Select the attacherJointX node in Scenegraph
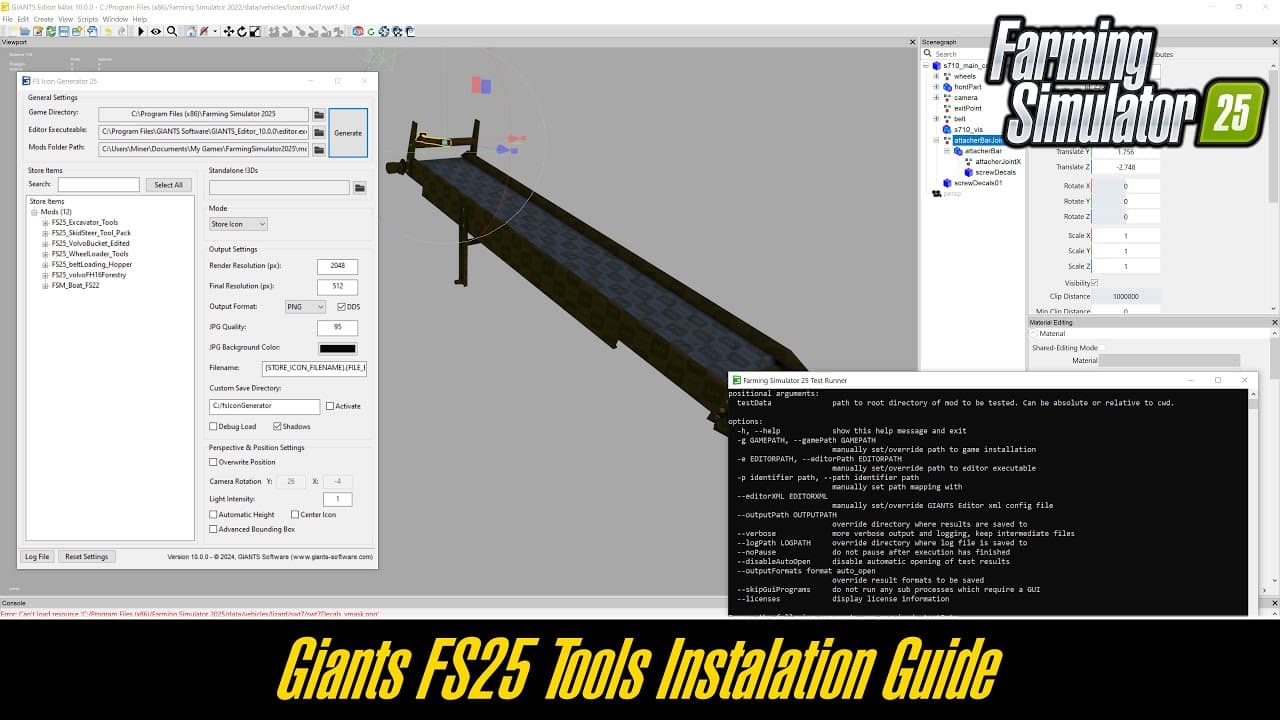This screenshot has width=1280, height=720. pos(998,161)
